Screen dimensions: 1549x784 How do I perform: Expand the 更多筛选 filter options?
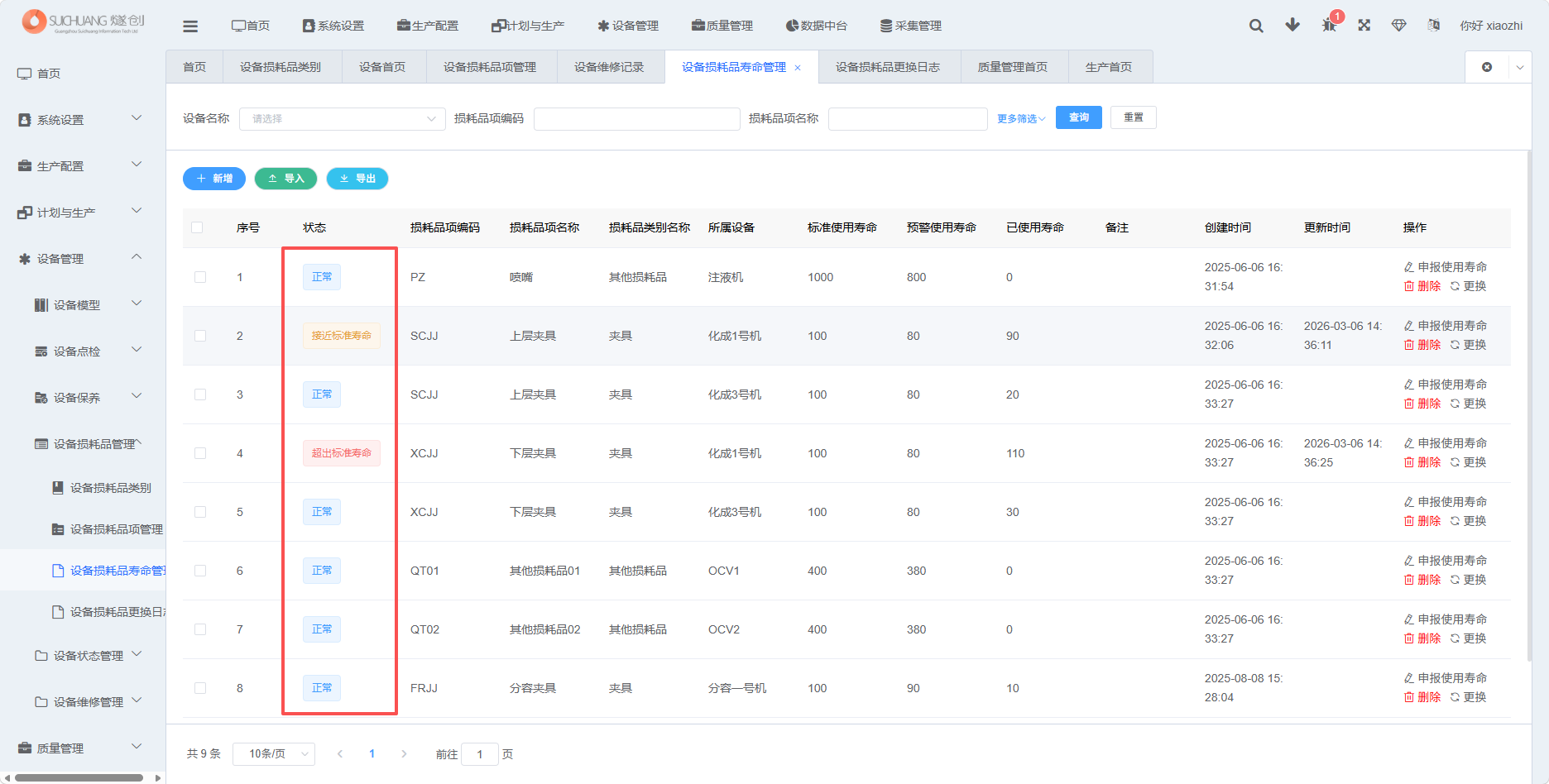pos(1021,119)
